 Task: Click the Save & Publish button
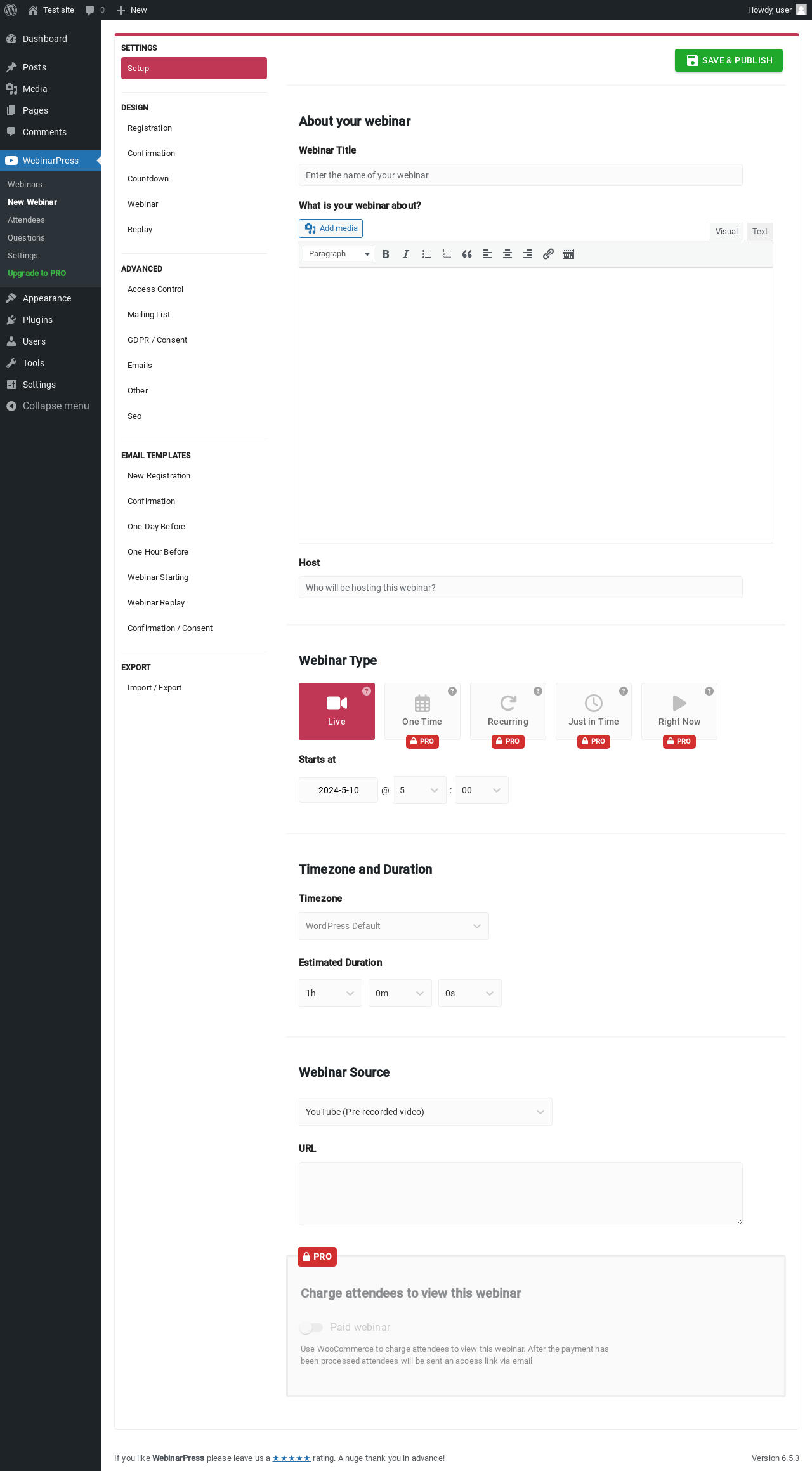(729, 60)
